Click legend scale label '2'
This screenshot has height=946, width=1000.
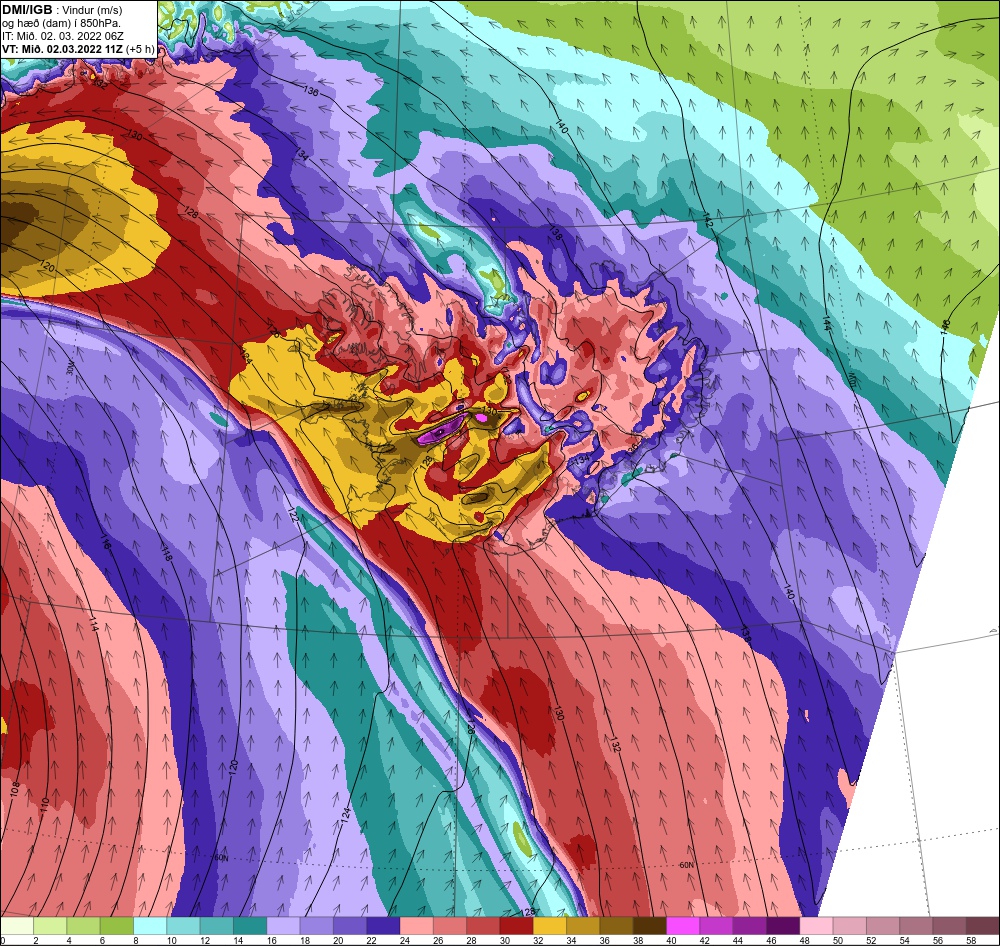click(x=36, y=940)
